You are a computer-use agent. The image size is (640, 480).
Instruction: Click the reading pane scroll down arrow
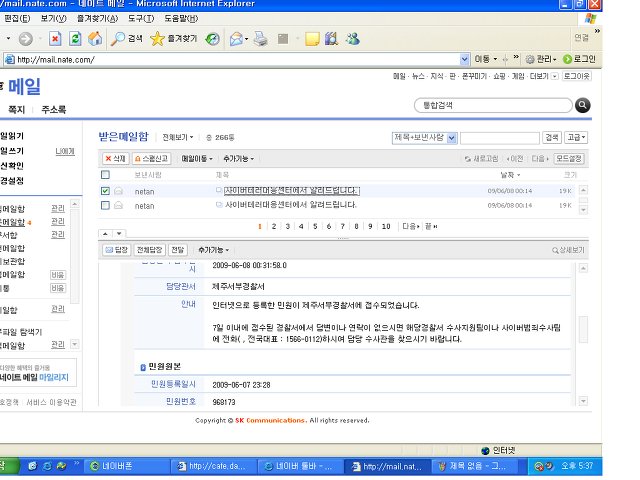coord(583,401)
